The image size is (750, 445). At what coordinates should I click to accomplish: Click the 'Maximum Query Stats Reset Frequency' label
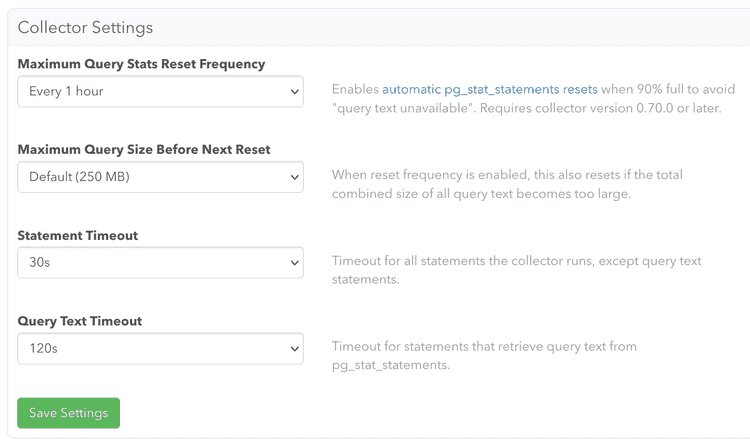click(x=141, y=64)
